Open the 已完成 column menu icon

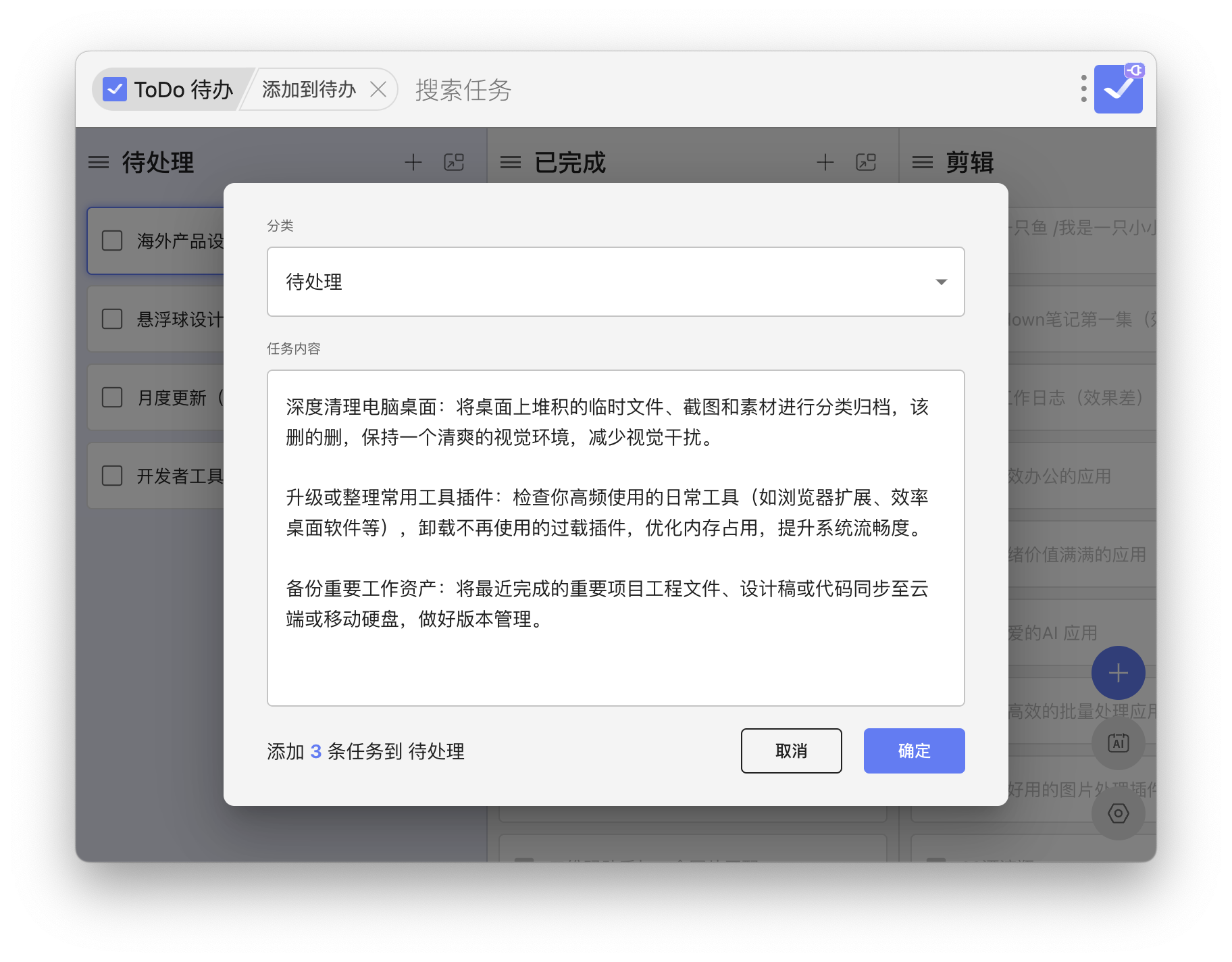[511, 162]
